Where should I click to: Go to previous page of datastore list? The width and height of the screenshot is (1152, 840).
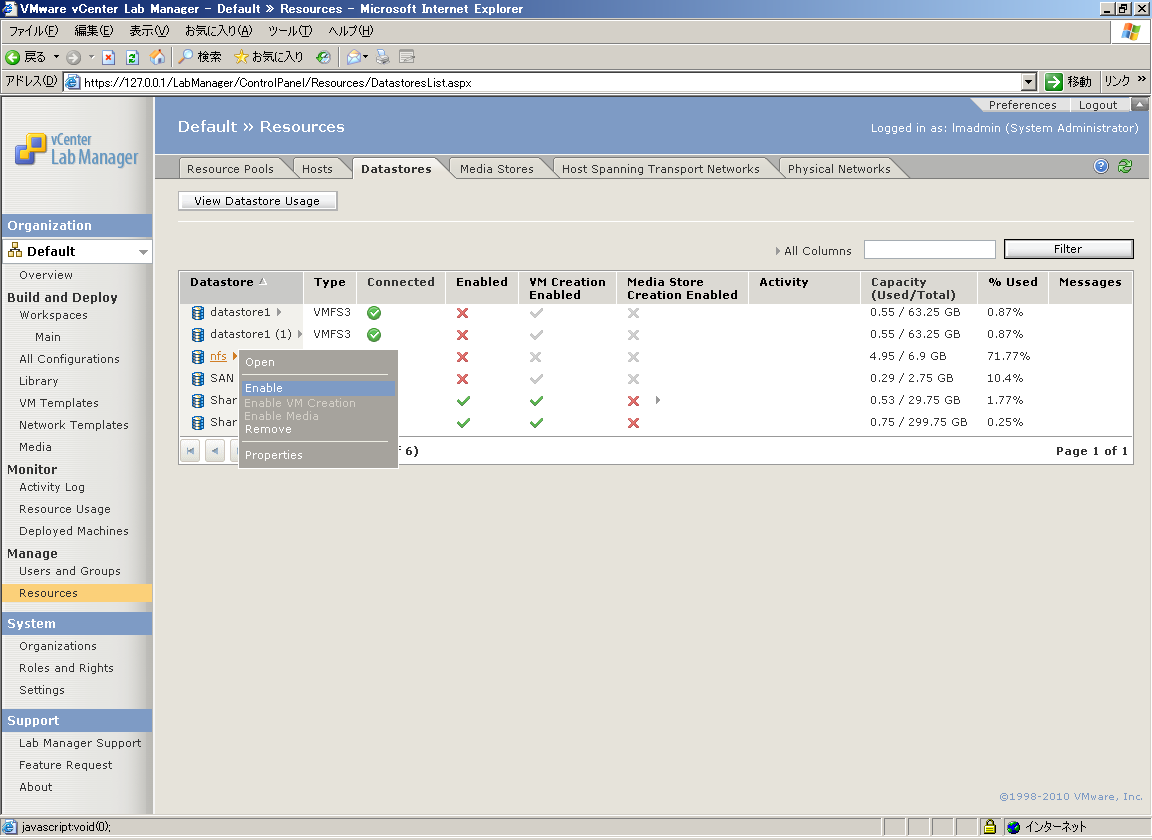[x=215, y=450]
